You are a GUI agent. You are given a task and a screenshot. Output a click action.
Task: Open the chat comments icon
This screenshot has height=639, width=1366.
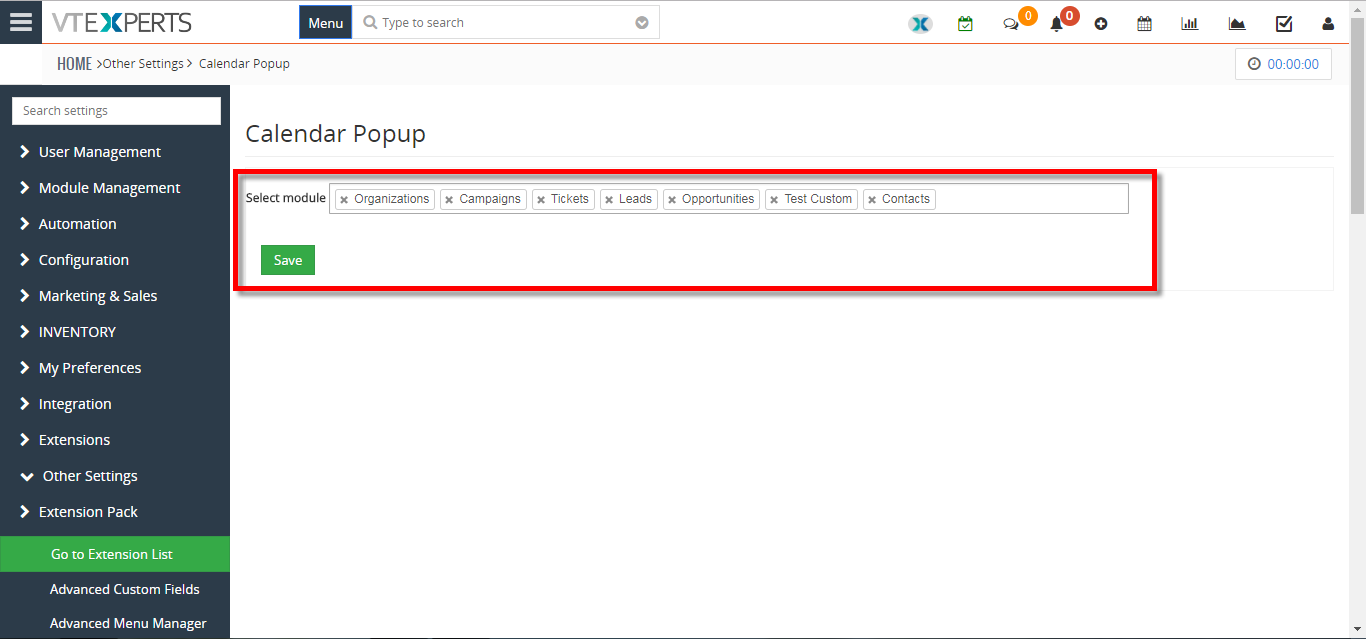(x=1011, y=24)
